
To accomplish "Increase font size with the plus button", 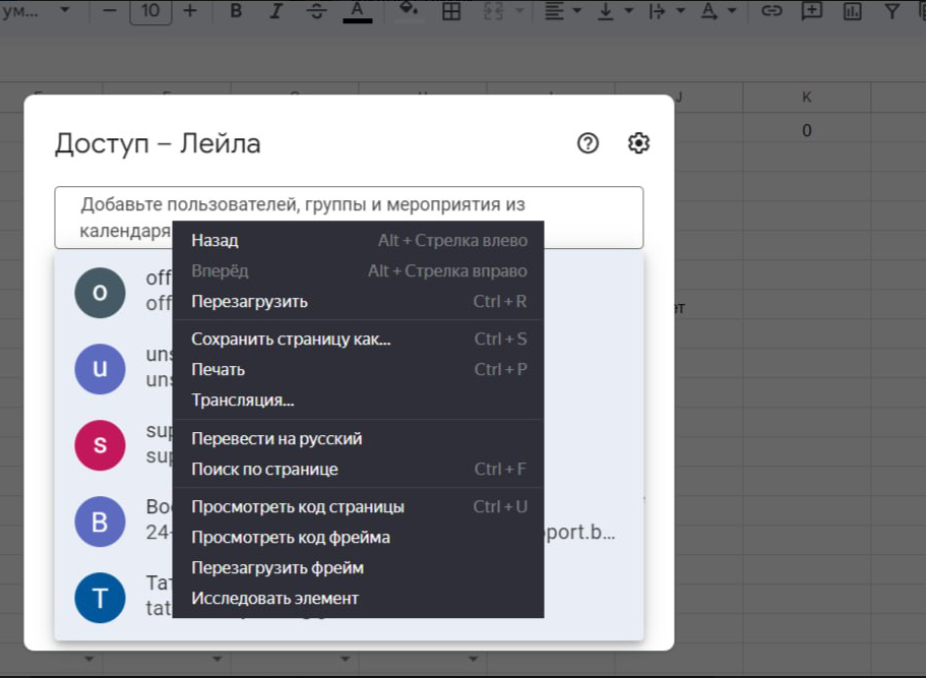I will coord(190,11).
